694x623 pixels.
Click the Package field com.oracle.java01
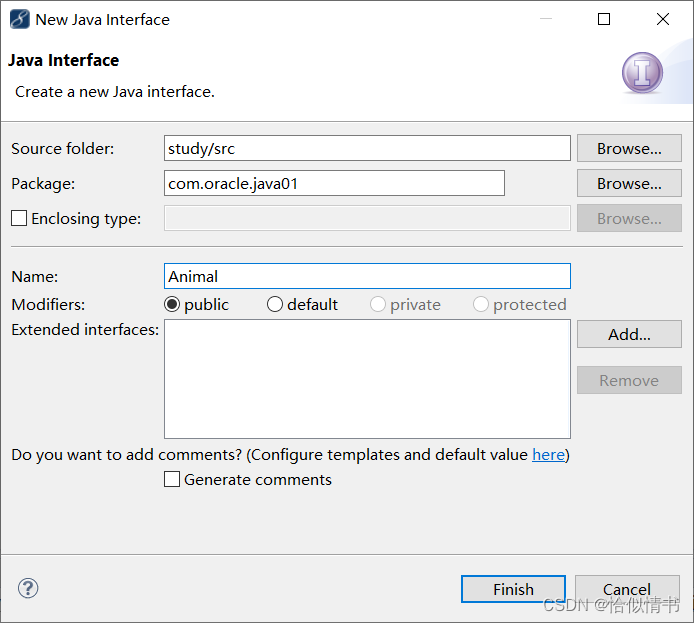(x=334, y=183)
